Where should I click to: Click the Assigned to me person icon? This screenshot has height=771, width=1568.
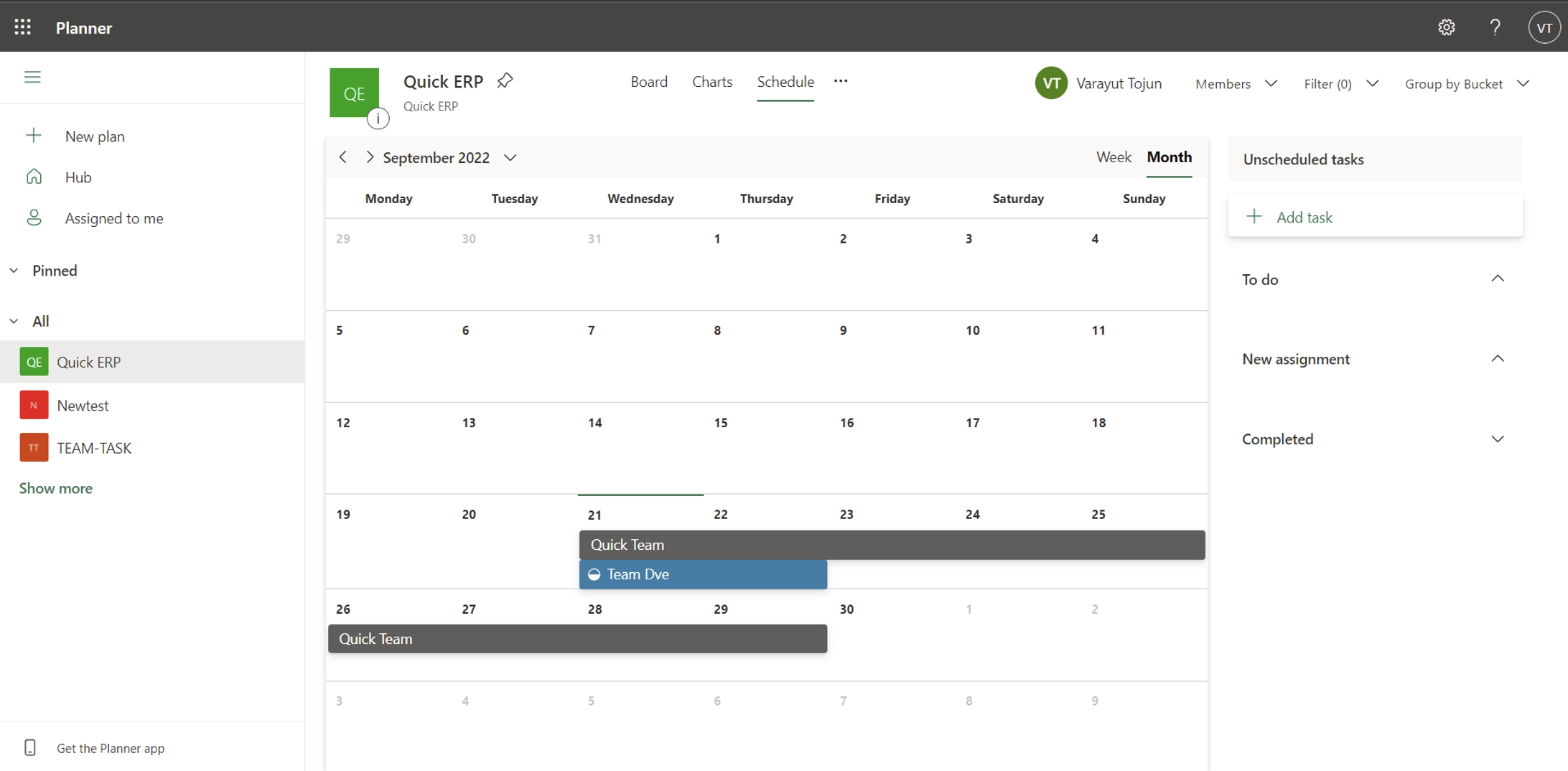[x=34, y=218]
